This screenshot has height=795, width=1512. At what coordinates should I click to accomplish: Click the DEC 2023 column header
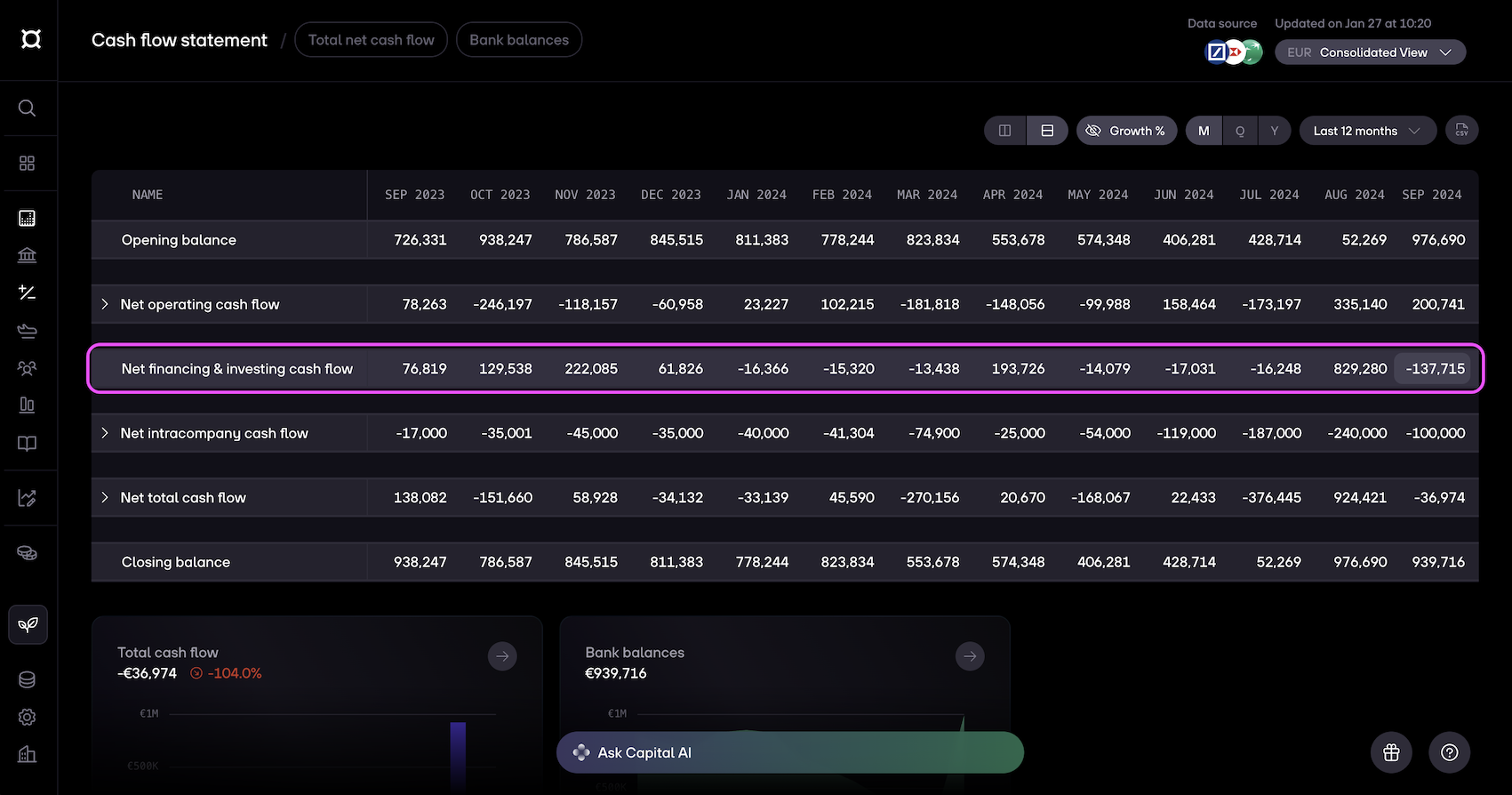[671, 195]
